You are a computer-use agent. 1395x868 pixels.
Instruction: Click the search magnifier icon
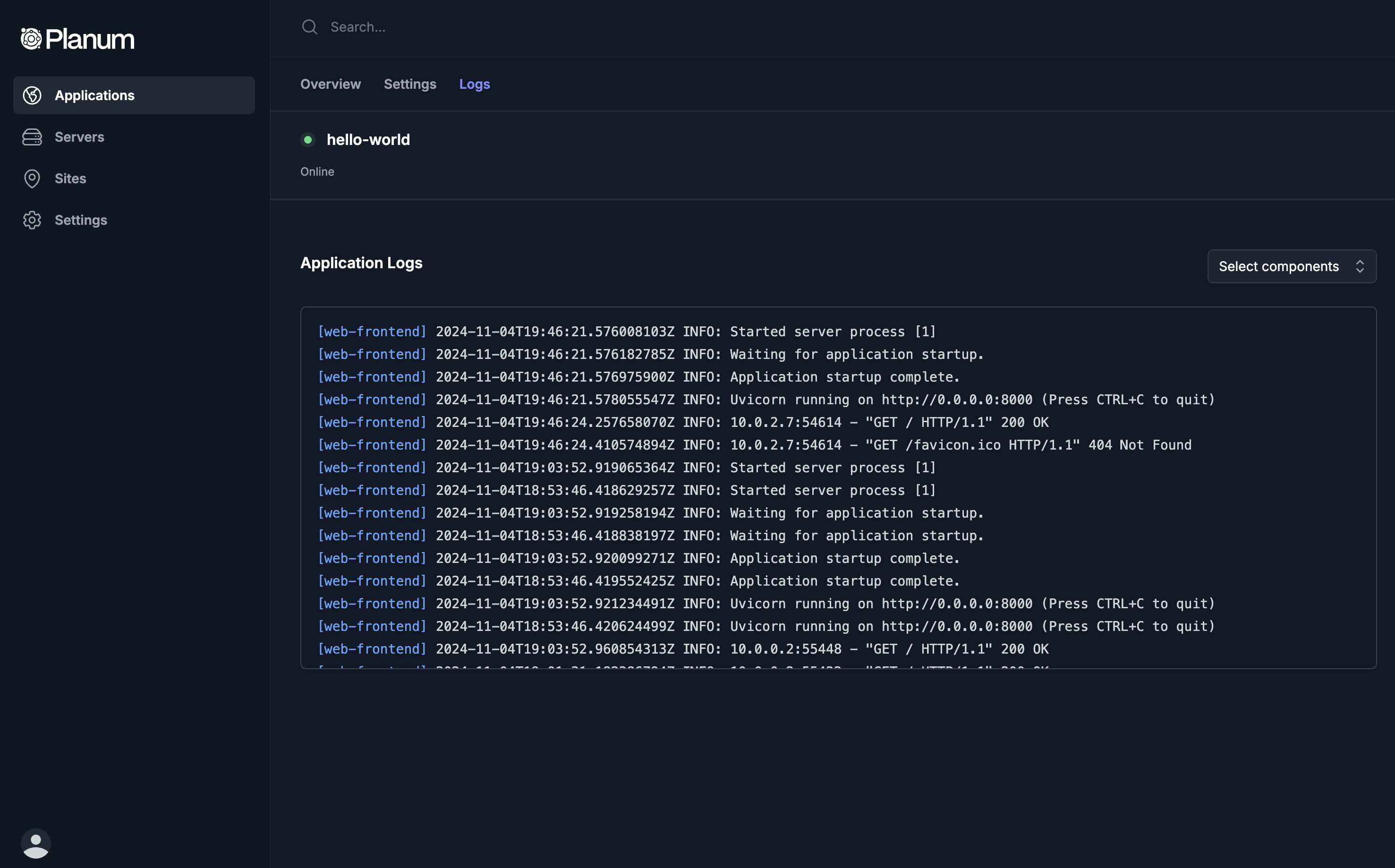tap(309, 27)
